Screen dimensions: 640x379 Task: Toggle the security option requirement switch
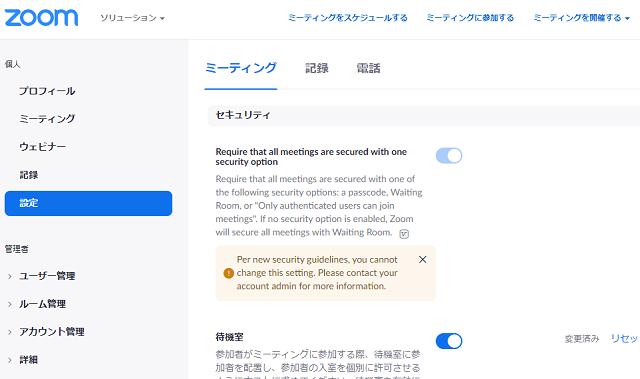coord(449,155)
